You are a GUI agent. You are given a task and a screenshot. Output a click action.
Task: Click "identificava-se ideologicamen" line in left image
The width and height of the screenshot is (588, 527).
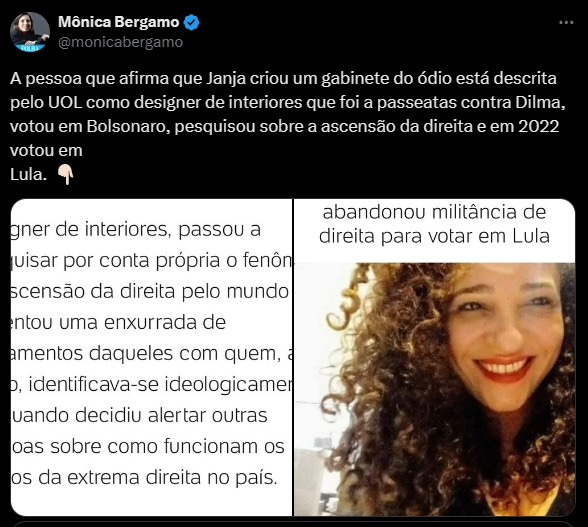point(161,384)
